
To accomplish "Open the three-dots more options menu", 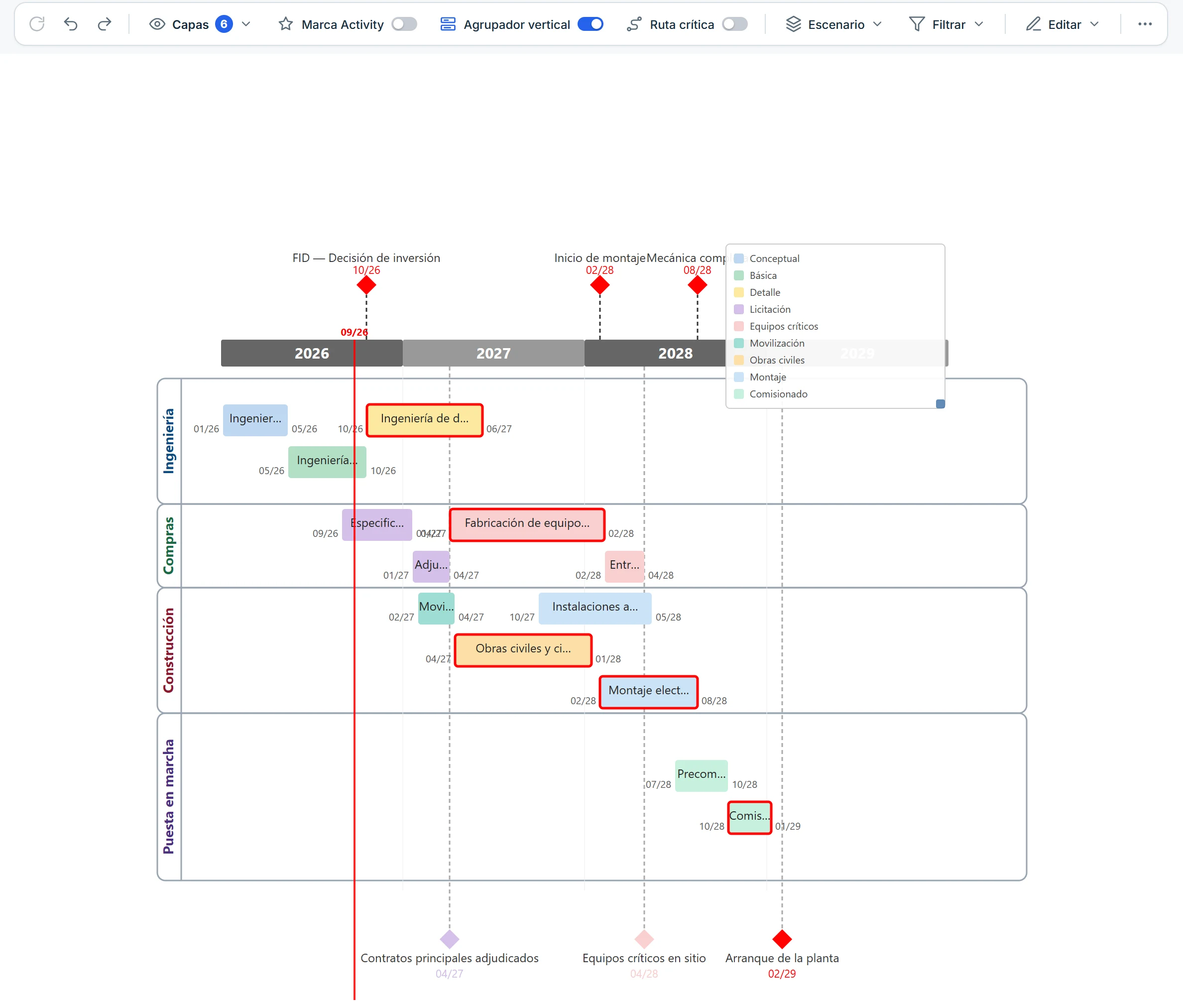I will (1144, 24).
